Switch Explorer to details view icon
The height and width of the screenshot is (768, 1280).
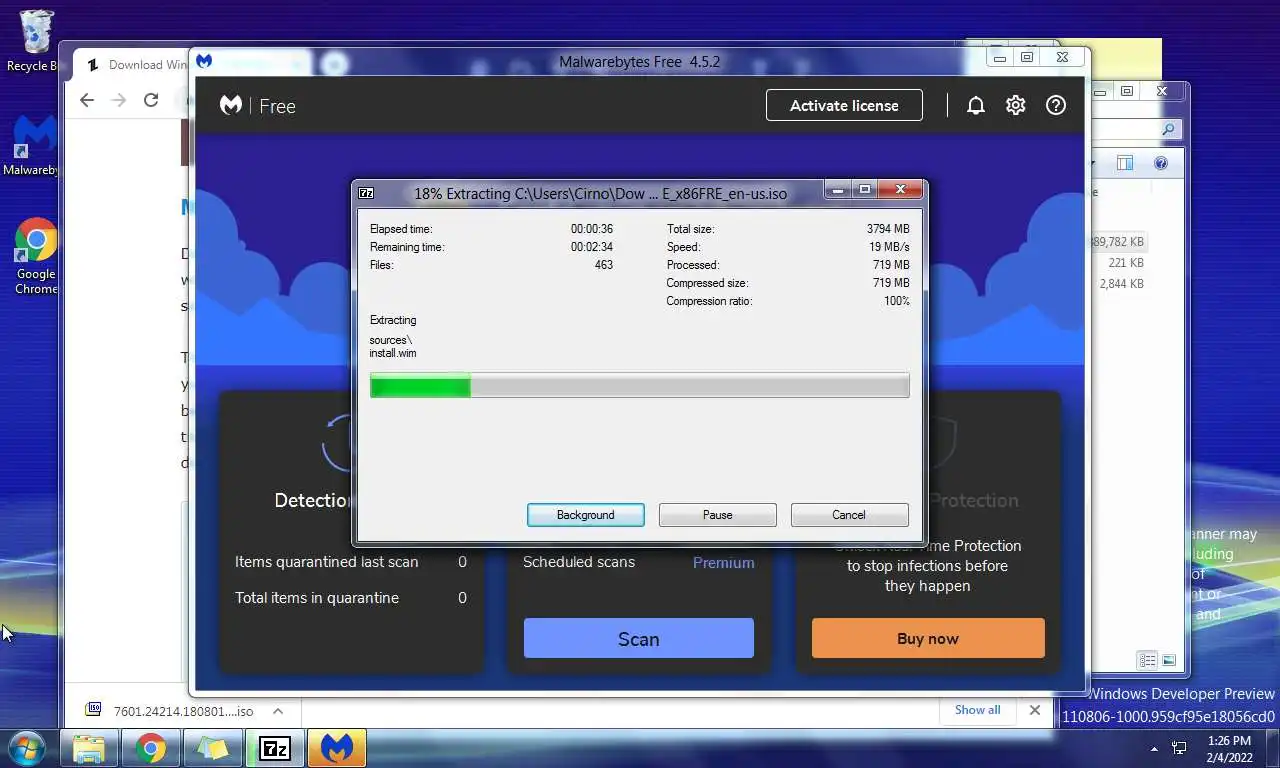click(x=1147, y=660)
